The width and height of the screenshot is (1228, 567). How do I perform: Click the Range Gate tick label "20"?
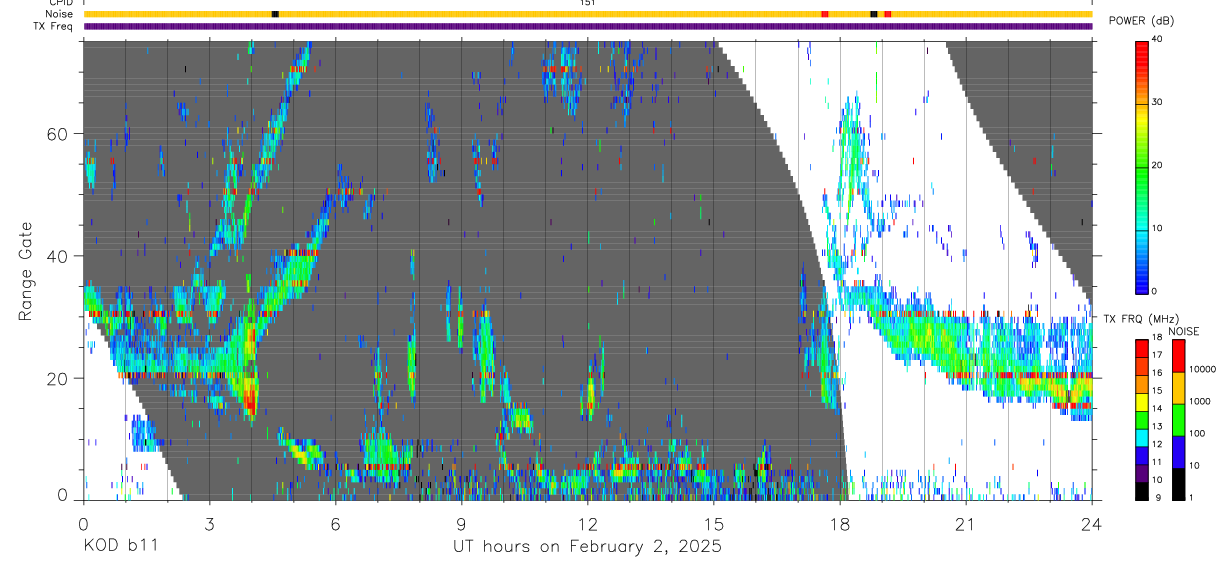click(58, 378)
